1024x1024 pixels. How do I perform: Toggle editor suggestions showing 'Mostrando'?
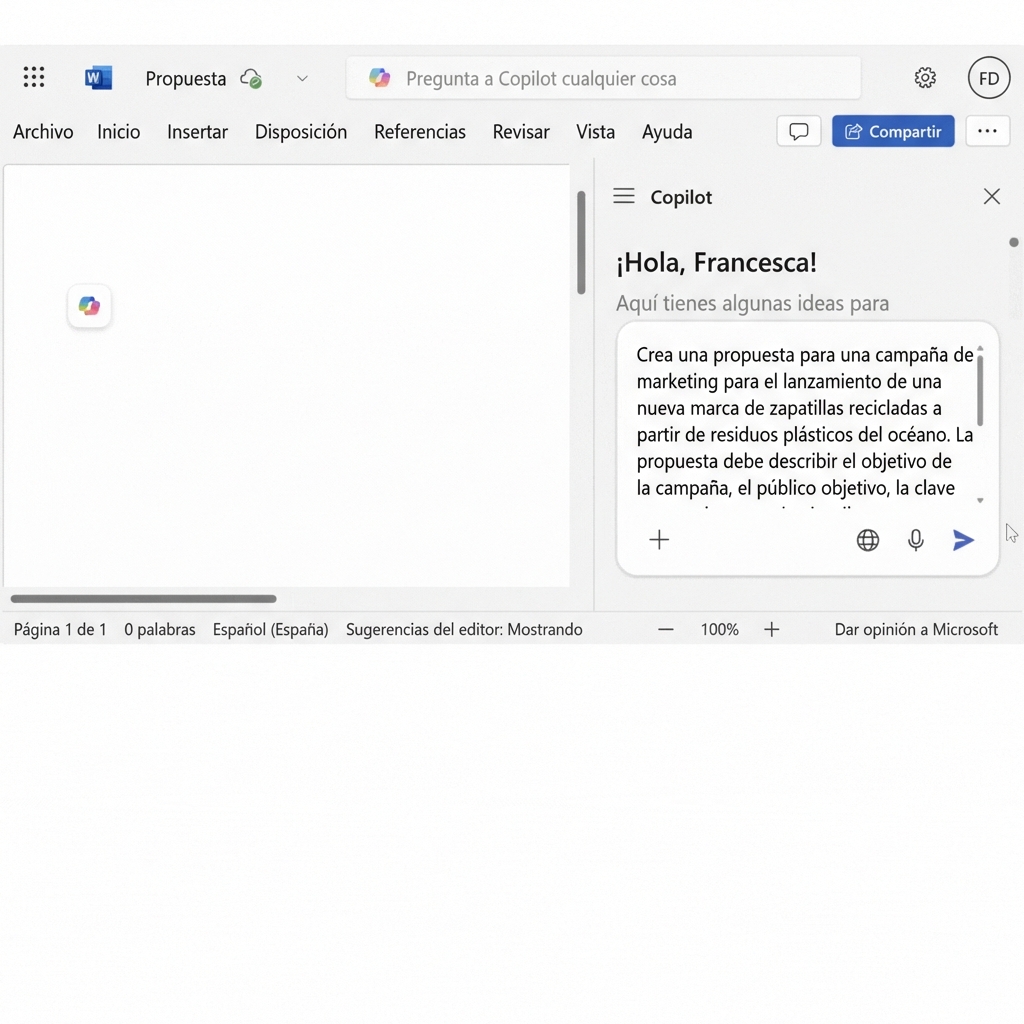pyautogui.click(x=463, y=629)
